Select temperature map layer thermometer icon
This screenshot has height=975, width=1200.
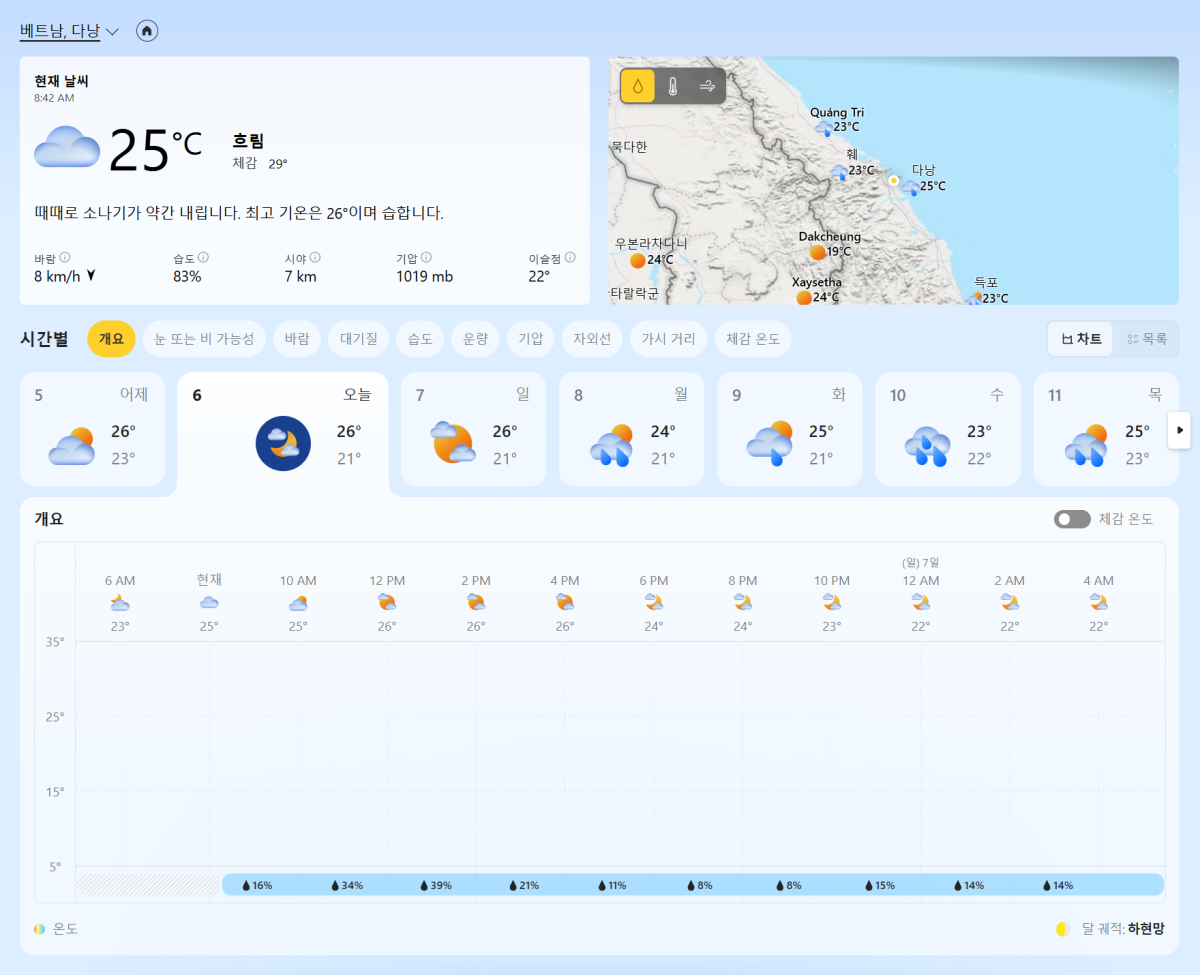pyautogui.click(x=673, y=87)
